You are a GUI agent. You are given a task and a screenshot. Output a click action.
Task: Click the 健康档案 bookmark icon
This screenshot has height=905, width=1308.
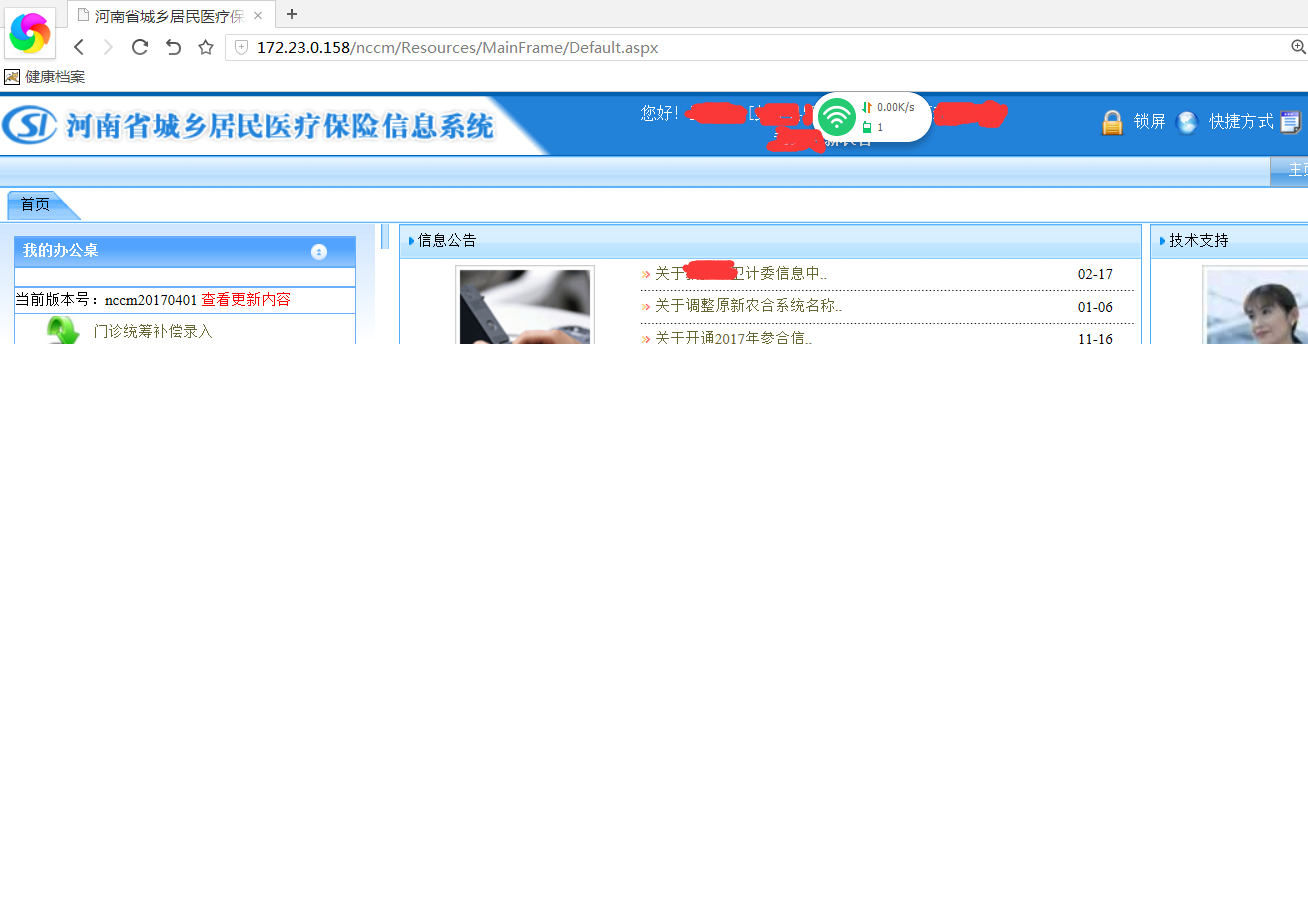[12, 76]
